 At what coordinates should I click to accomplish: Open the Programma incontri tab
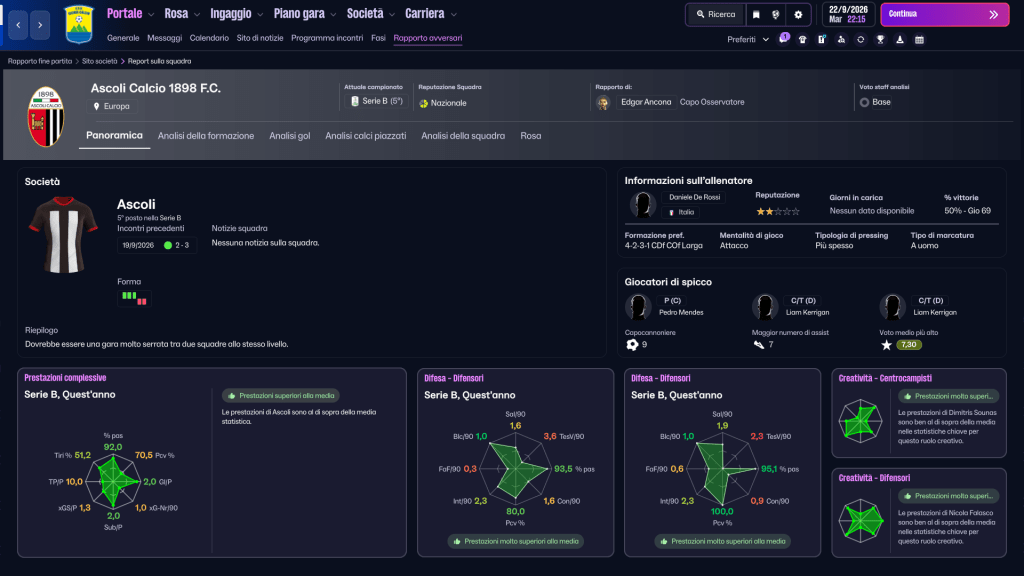(327, 38)
